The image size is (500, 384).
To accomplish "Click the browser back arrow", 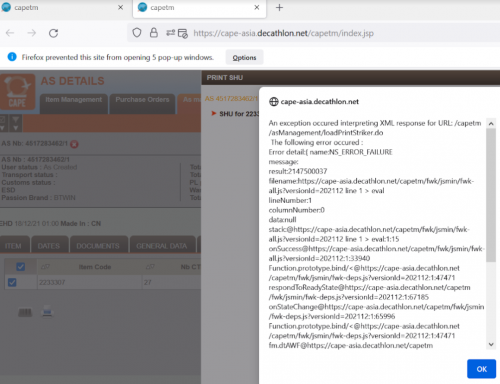I will click(x=10, y=33).
